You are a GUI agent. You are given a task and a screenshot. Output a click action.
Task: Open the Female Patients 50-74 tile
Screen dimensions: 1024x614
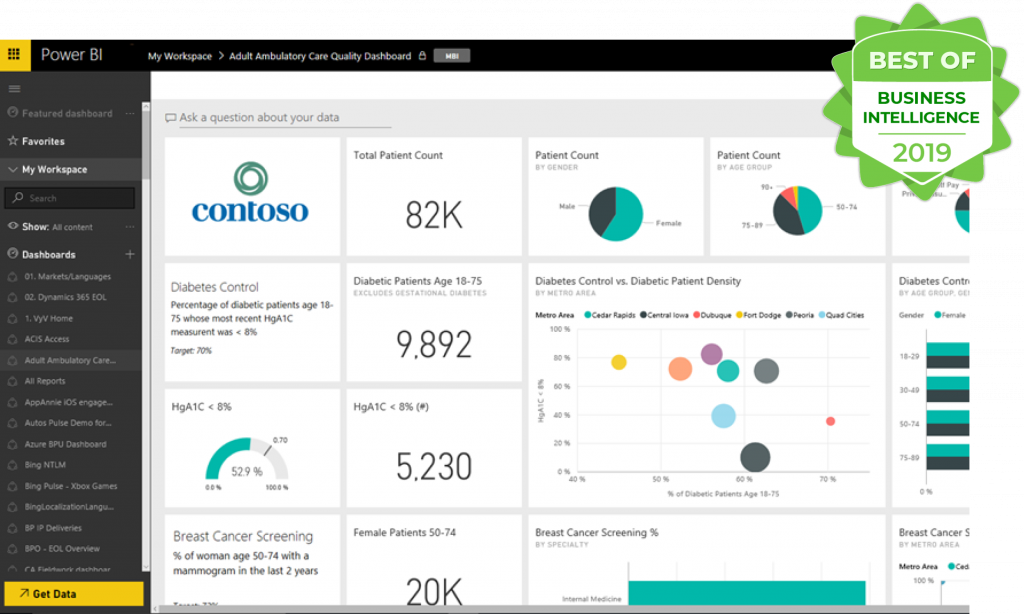434,560
